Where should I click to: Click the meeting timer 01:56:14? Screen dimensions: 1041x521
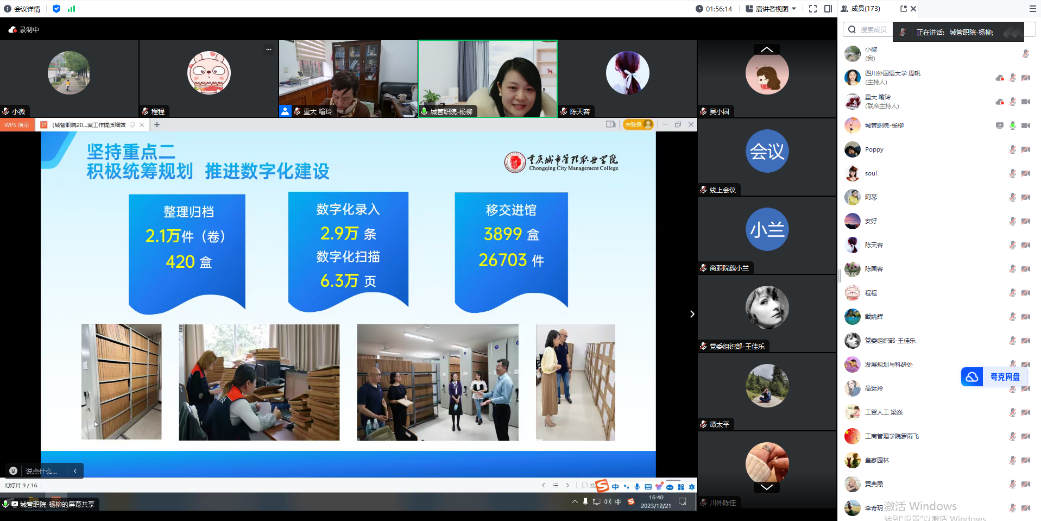[x=714, y=9]
